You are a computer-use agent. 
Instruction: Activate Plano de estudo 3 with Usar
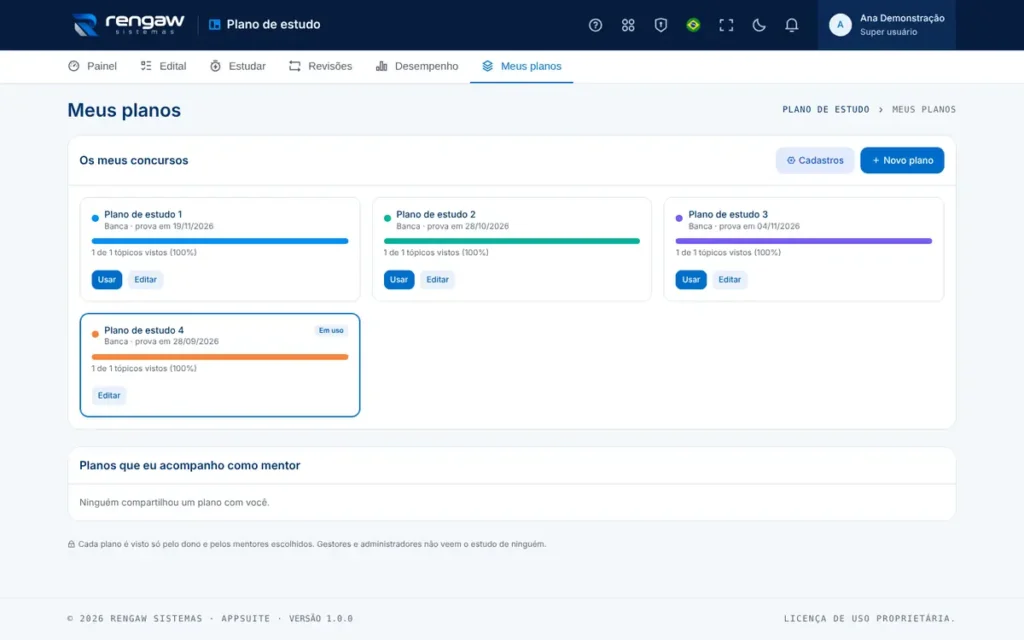pos(690,280)
